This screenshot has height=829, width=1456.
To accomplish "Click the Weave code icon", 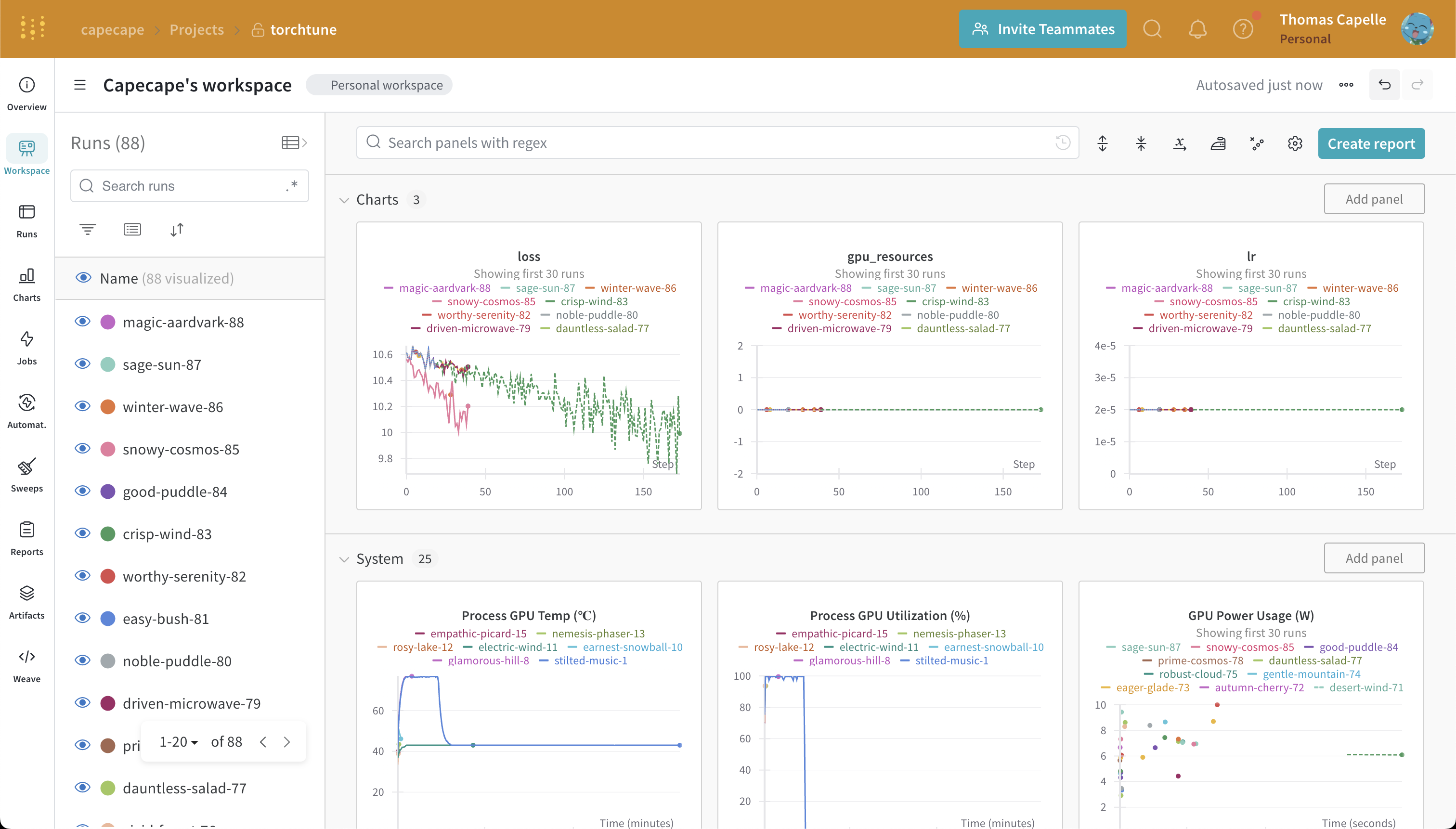I will click(27, 657).
